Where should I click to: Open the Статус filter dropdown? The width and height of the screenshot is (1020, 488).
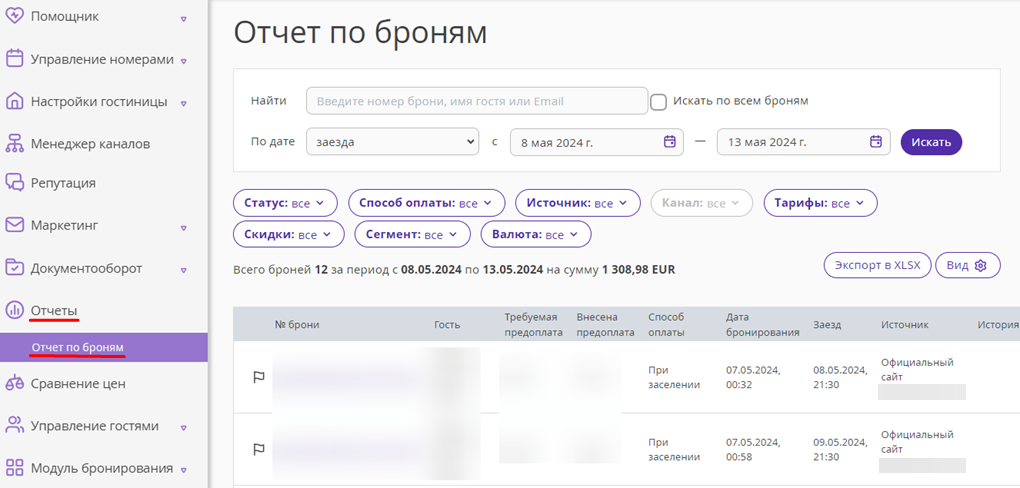pyautogui.click(x=285, y=203)
